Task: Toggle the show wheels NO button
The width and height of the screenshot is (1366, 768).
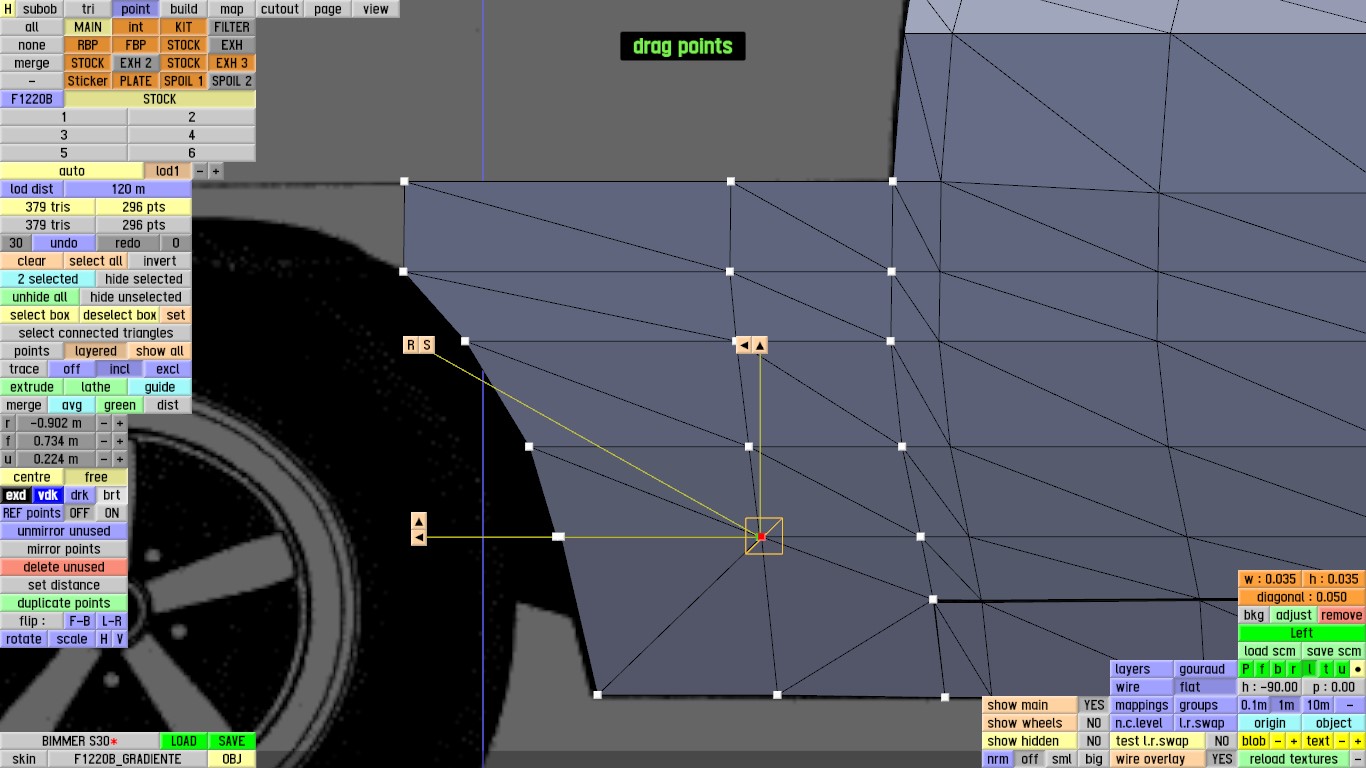Action: click(x=1094, y=723)
